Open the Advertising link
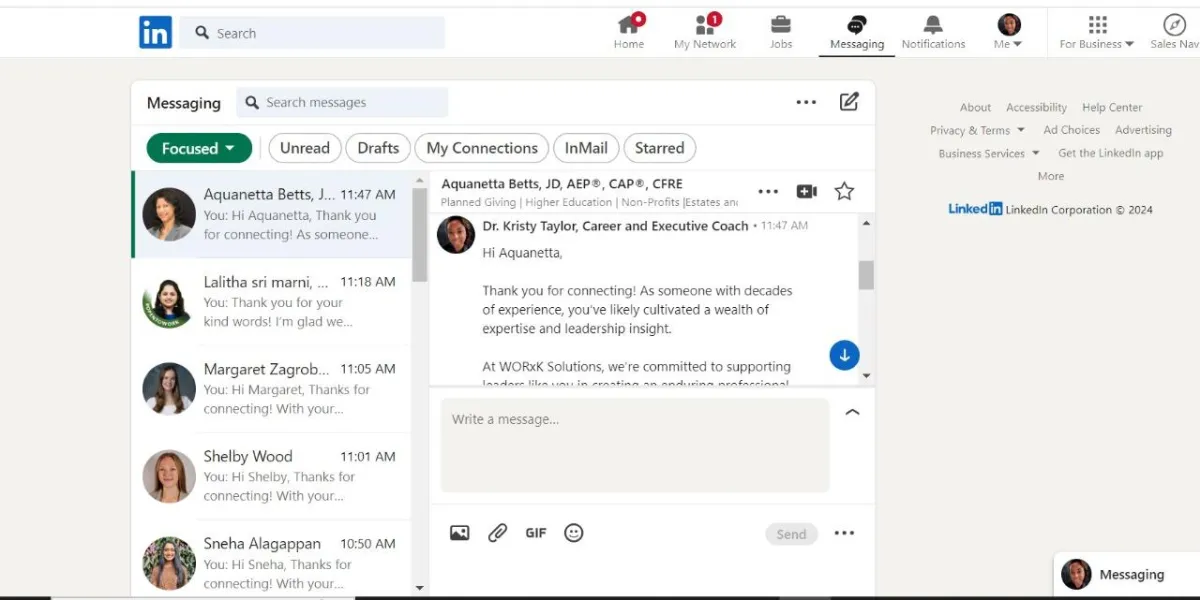The height and width of the screenshot is (600, 1200). [1143, 130]
